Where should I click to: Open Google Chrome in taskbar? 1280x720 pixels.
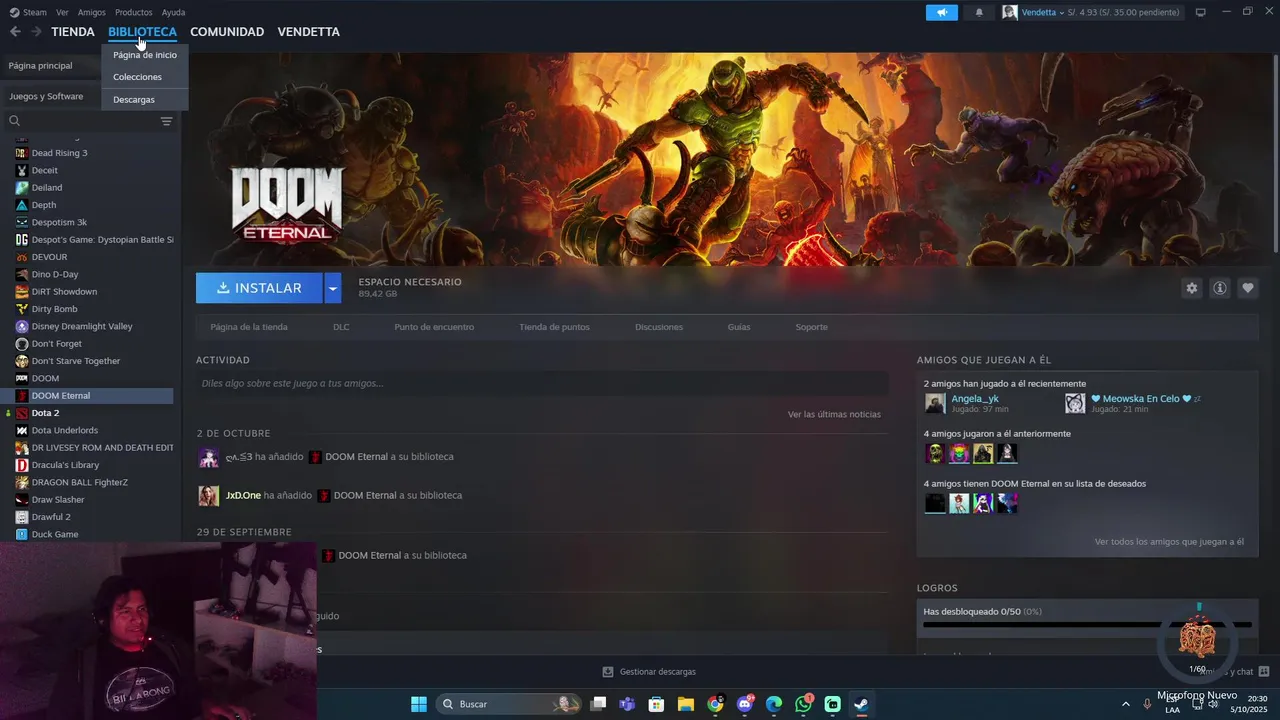coord(715,704)
